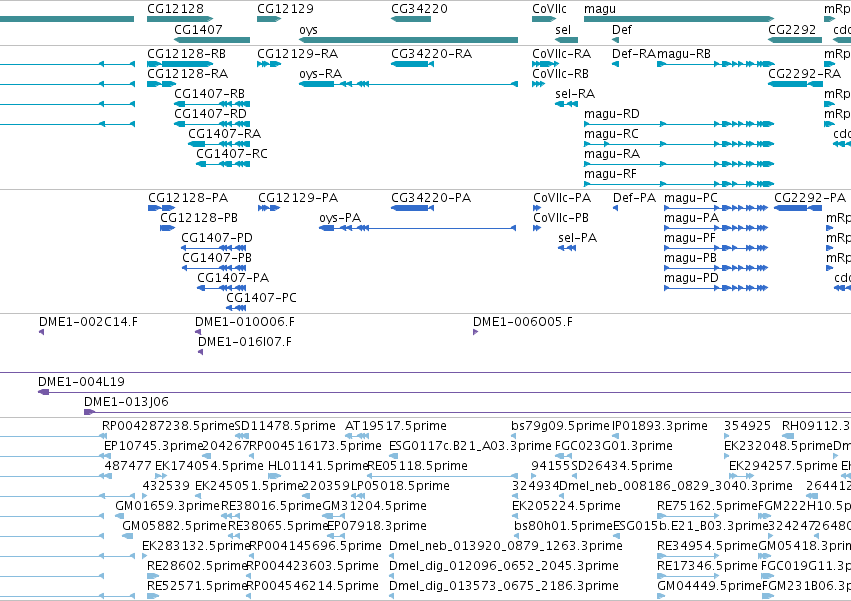Click the sel gene label

point(563,29)
